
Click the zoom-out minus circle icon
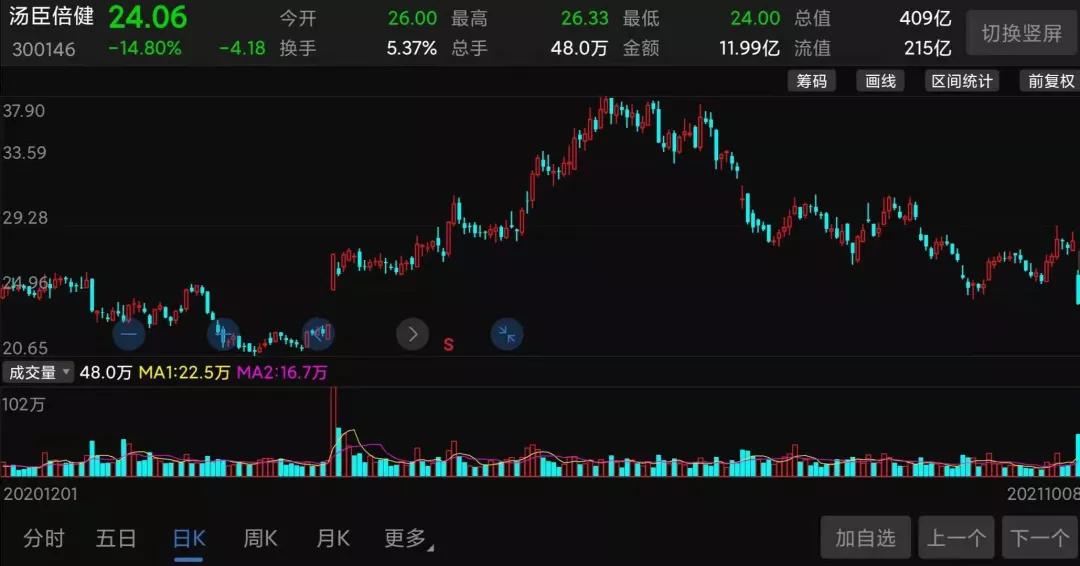click(129, 335)
